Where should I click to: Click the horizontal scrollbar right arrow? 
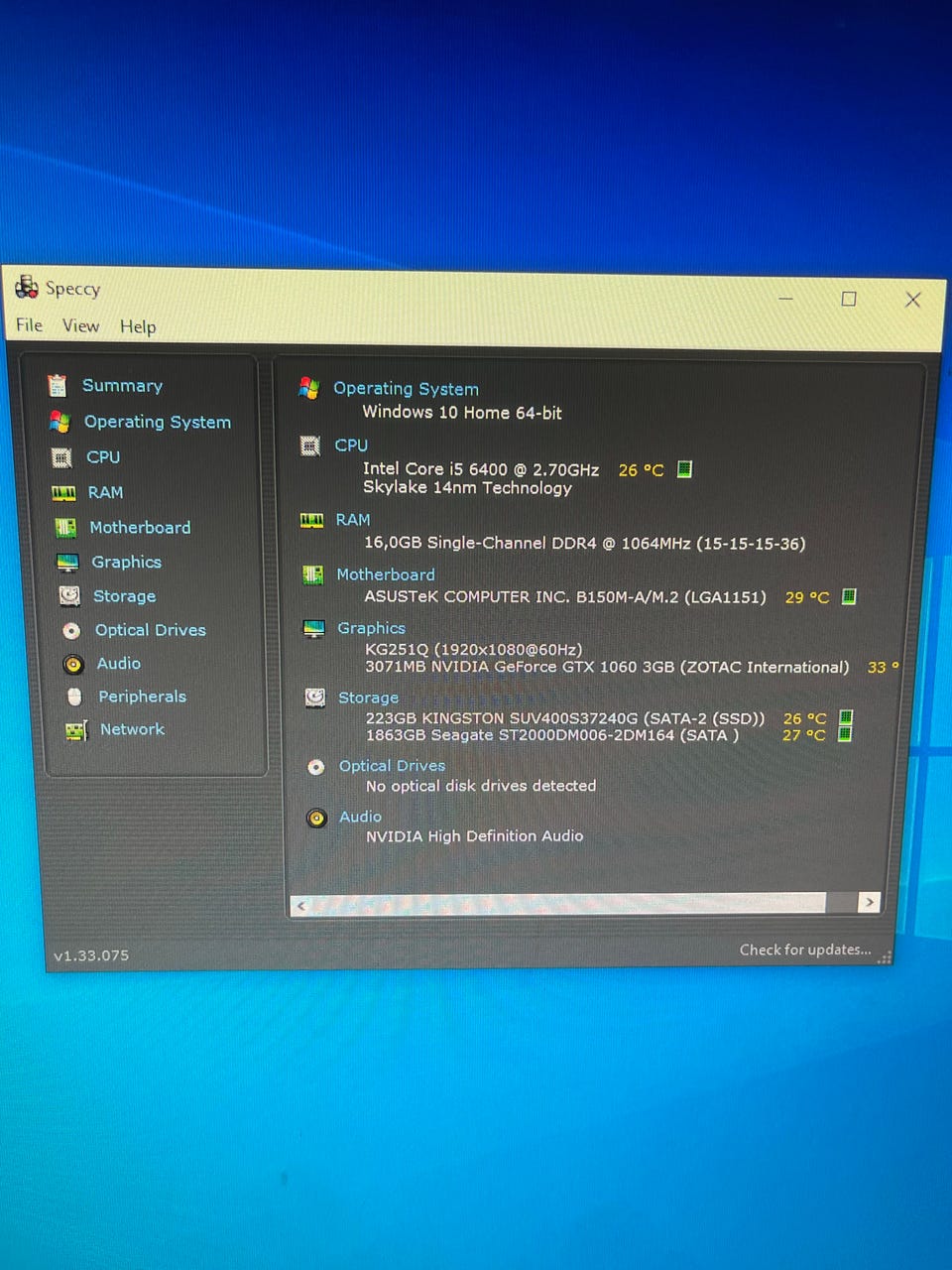coord(870,902)
